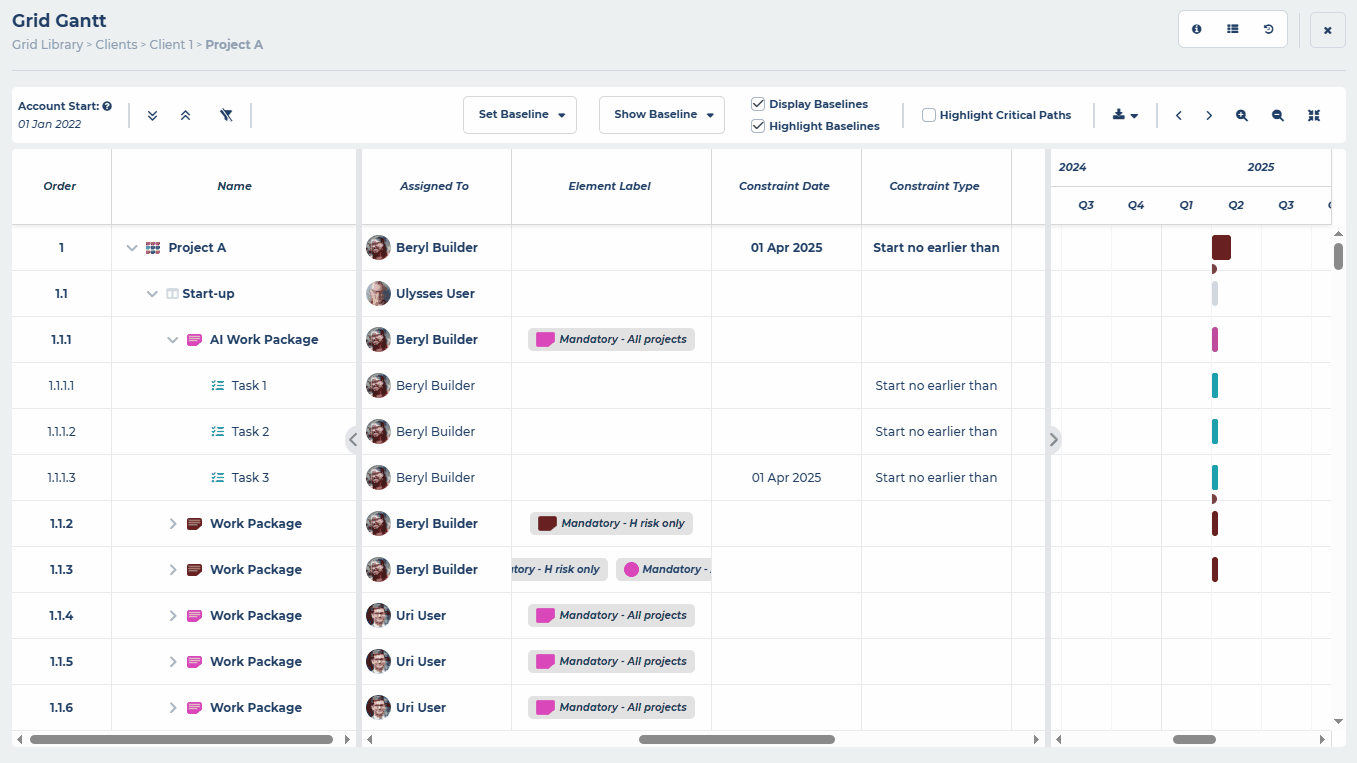This screenshot has width=1357, height=763.
Task: Click the info icon near the top right
Action: [x=1196, y=29]
